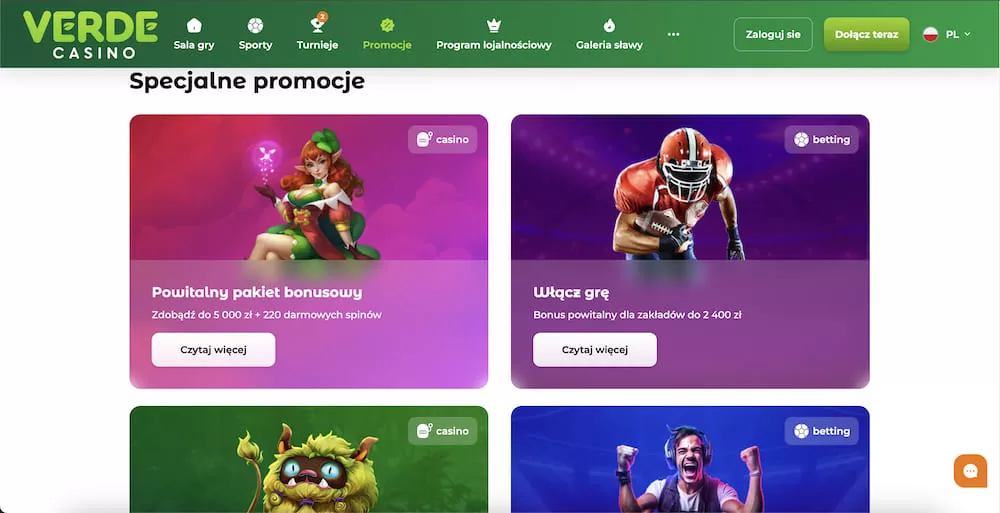Click Czytaj więcej under Włącz grę
Screen dimensions: 1000x513
click(595, 350)
